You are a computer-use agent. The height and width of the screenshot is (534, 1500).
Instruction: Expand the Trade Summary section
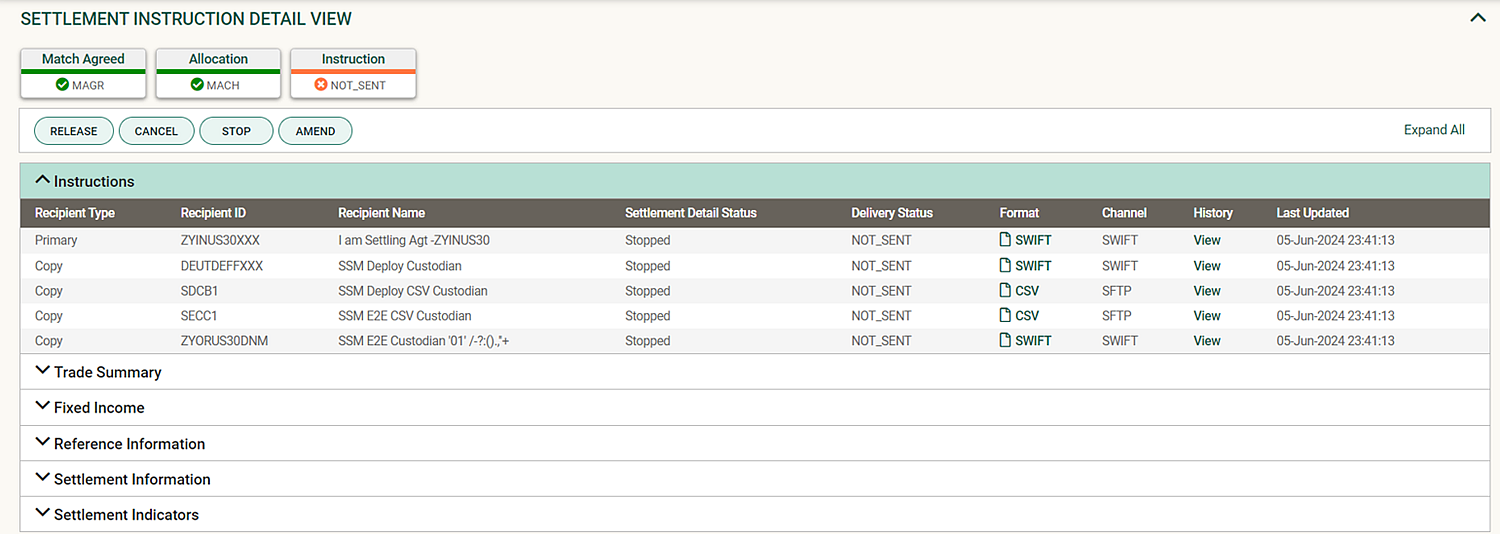[x=42, y=371]
